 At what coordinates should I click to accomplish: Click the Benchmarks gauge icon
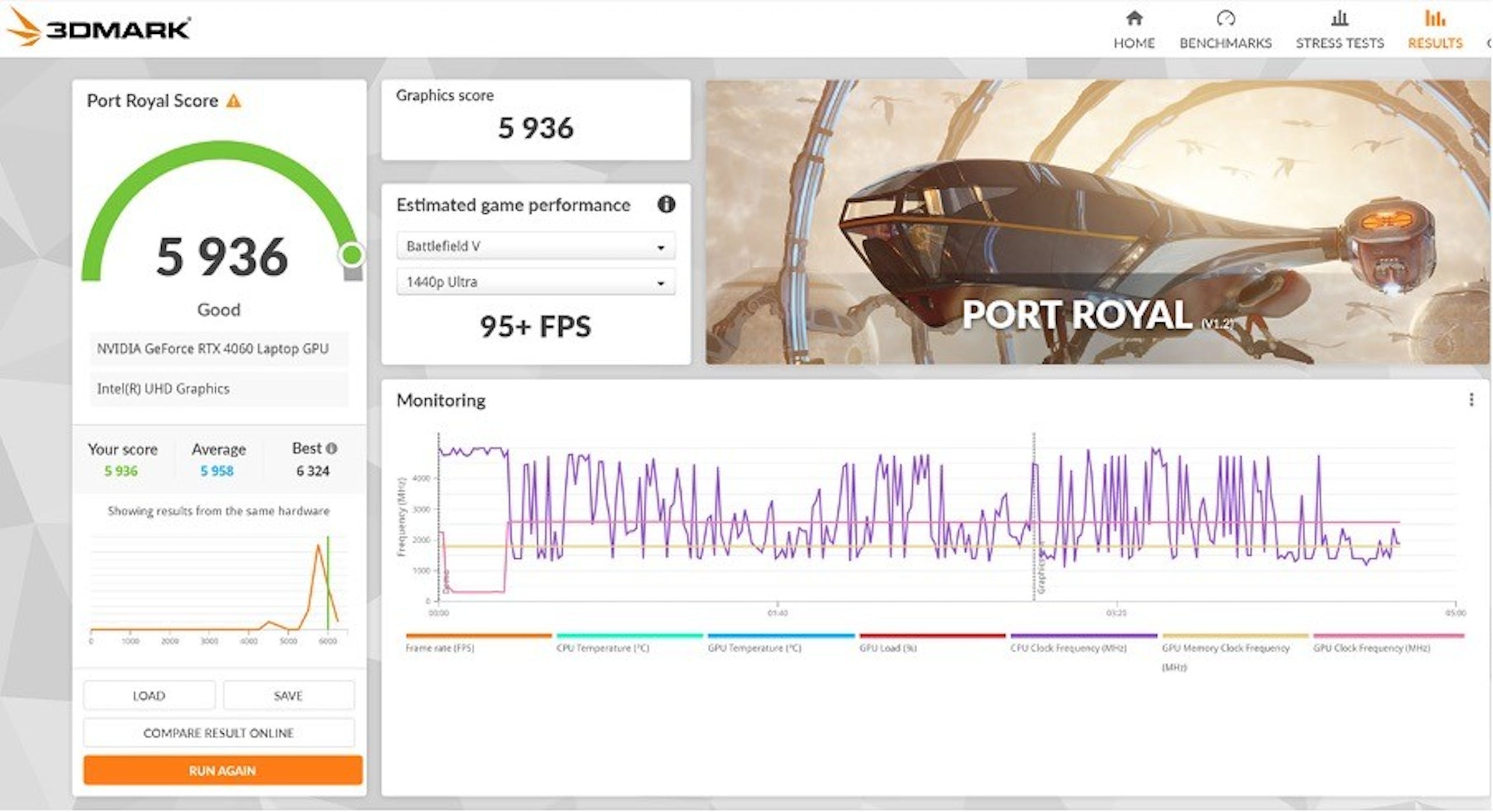[1225, 19]
